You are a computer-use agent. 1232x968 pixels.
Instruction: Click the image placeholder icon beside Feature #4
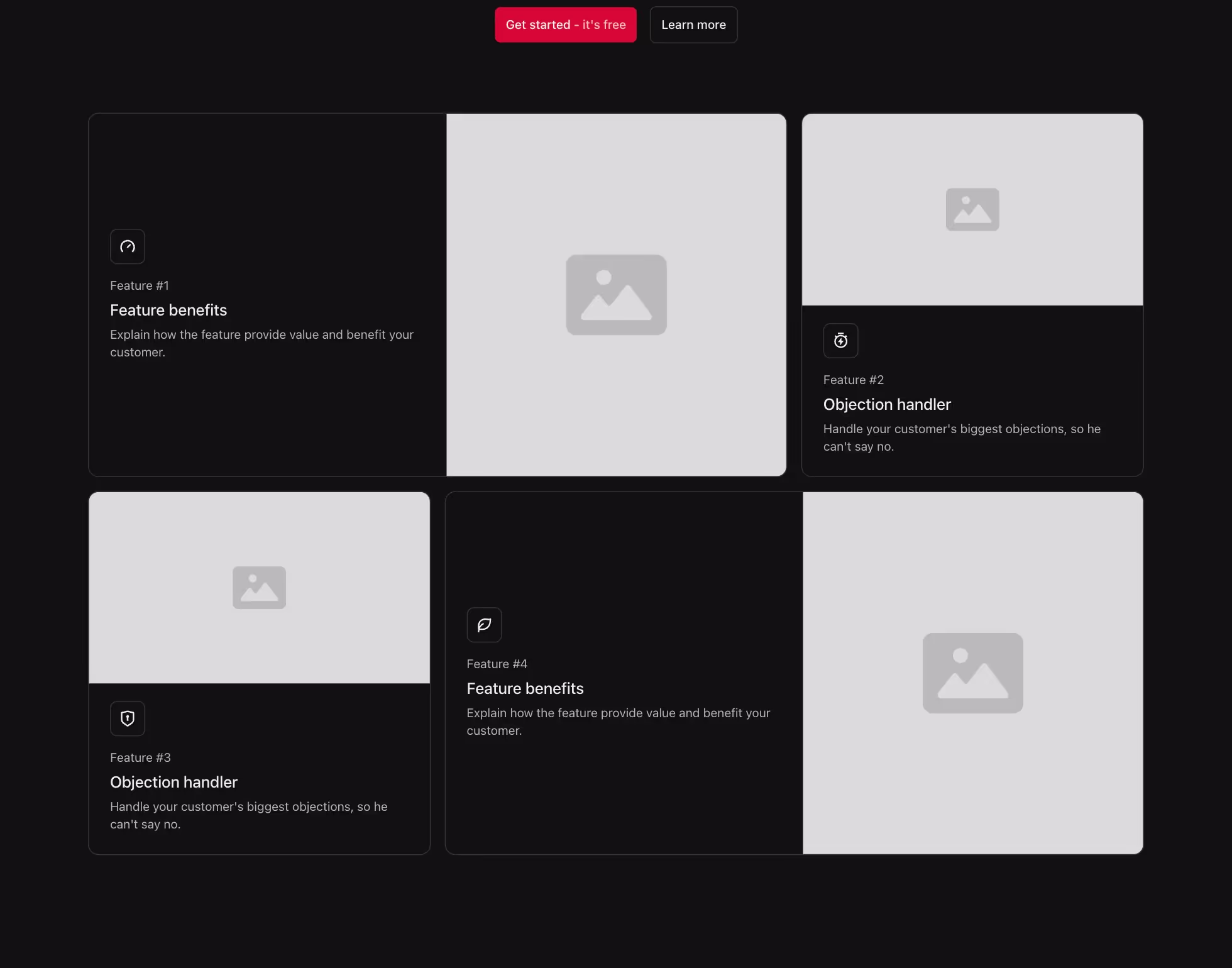972,673
